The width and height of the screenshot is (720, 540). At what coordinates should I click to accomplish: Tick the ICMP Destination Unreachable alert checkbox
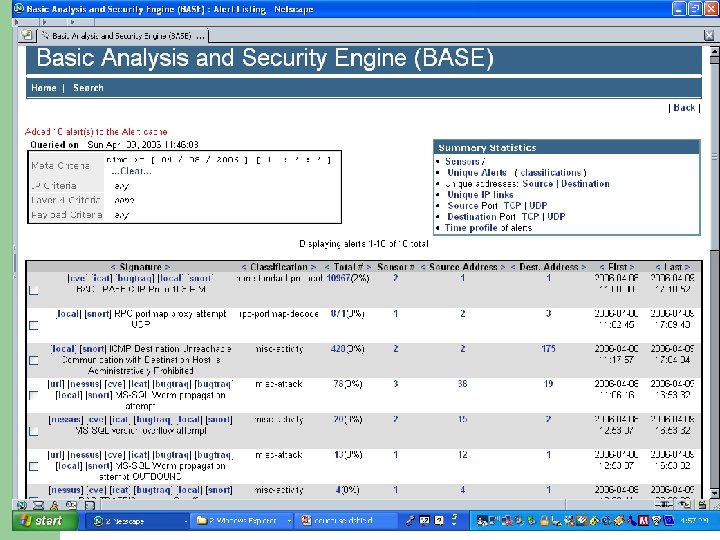click(34, 360)
